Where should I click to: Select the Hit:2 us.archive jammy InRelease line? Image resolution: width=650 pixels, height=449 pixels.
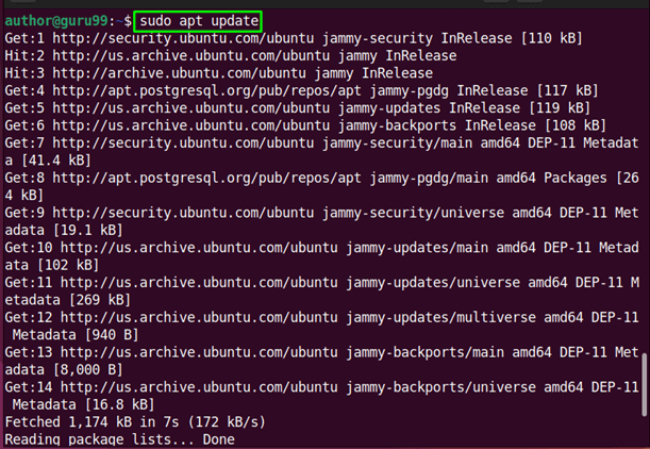(230, 56)
